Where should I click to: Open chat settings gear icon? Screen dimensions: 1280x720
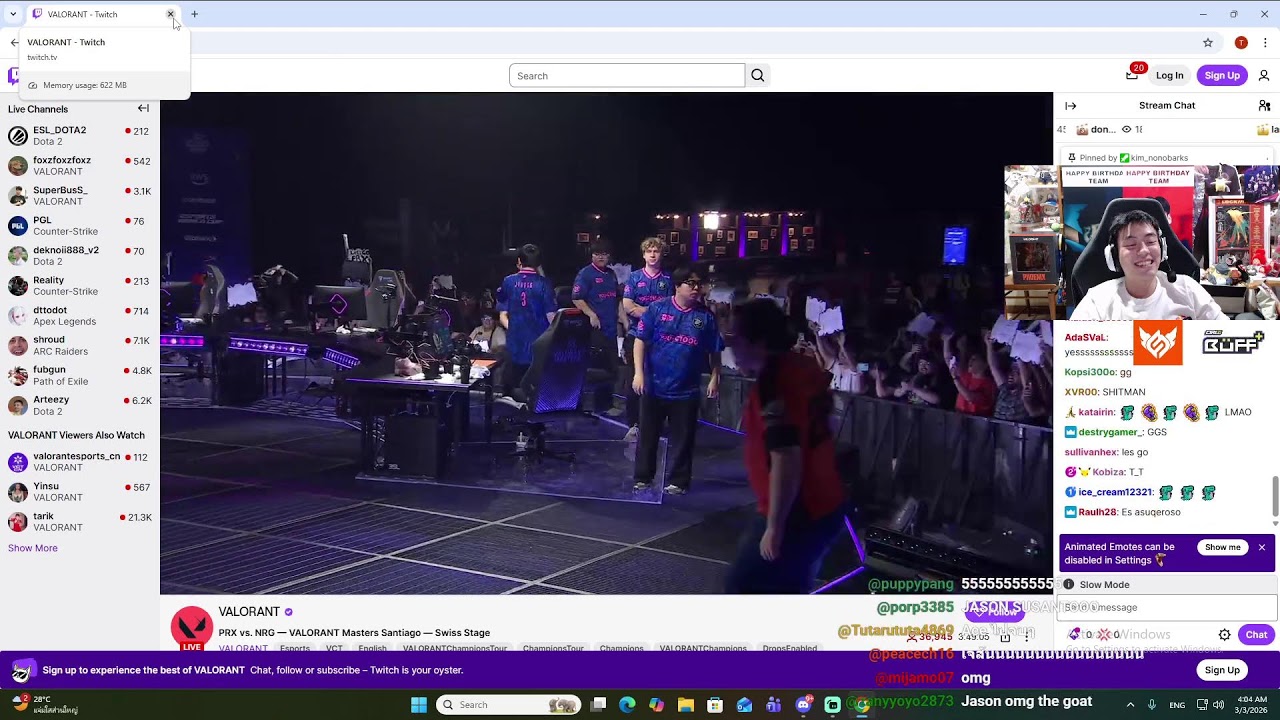pyautogui.click(x=1224, y=635)
